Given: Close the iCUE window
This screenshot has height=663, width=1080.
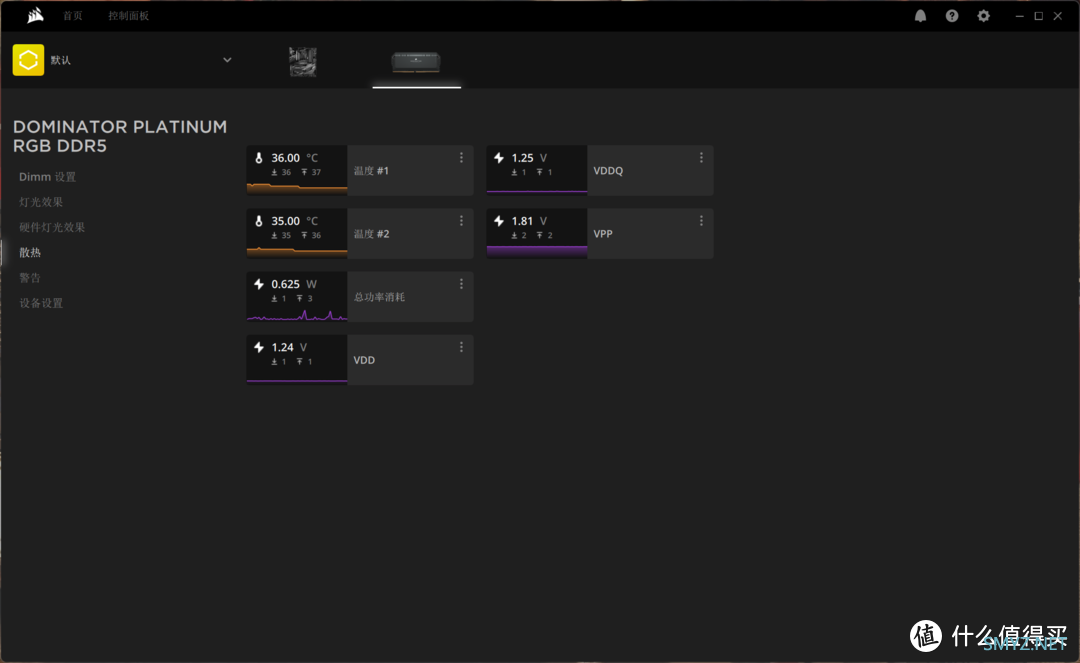Looking at the screenshot, I should tap(1058, 16).
